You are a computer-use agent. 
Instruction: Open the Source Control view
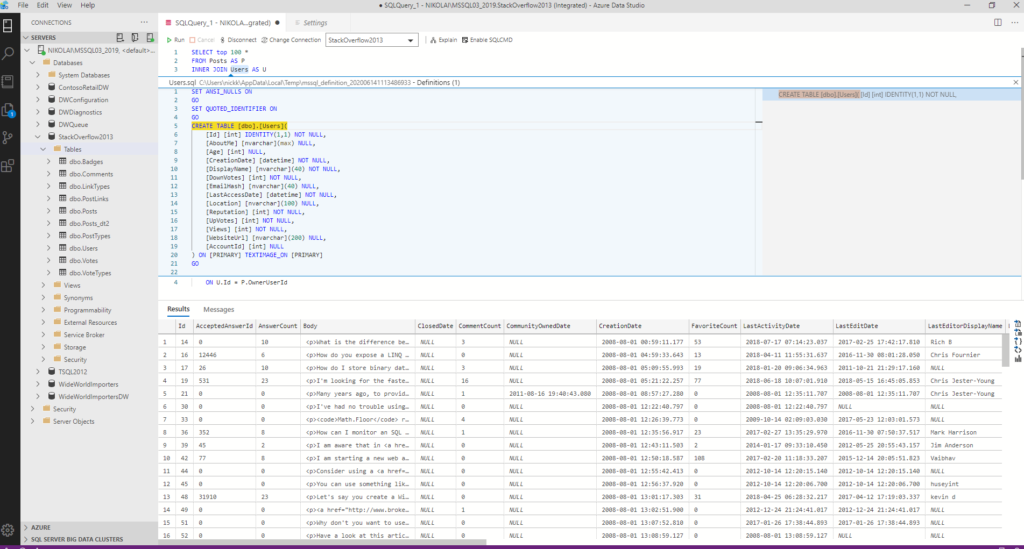click(8, 138)
